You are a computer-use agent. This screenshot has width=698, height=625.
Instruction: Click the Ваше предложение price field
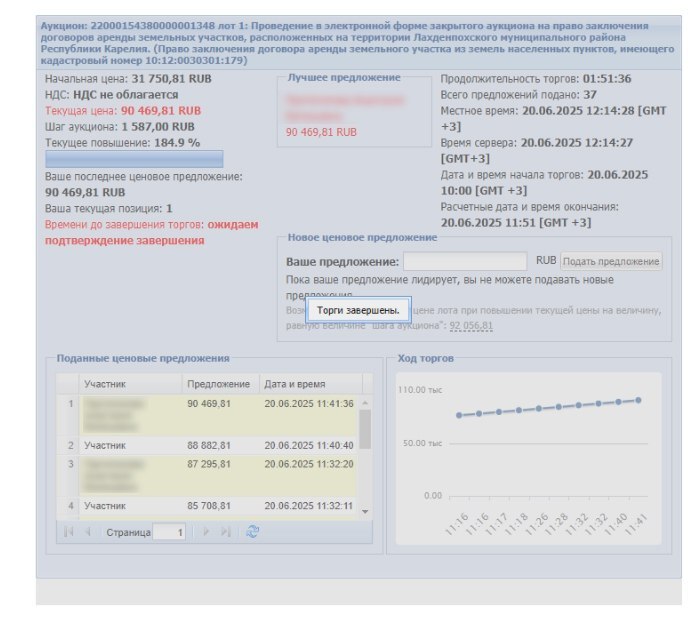(465, 261)
